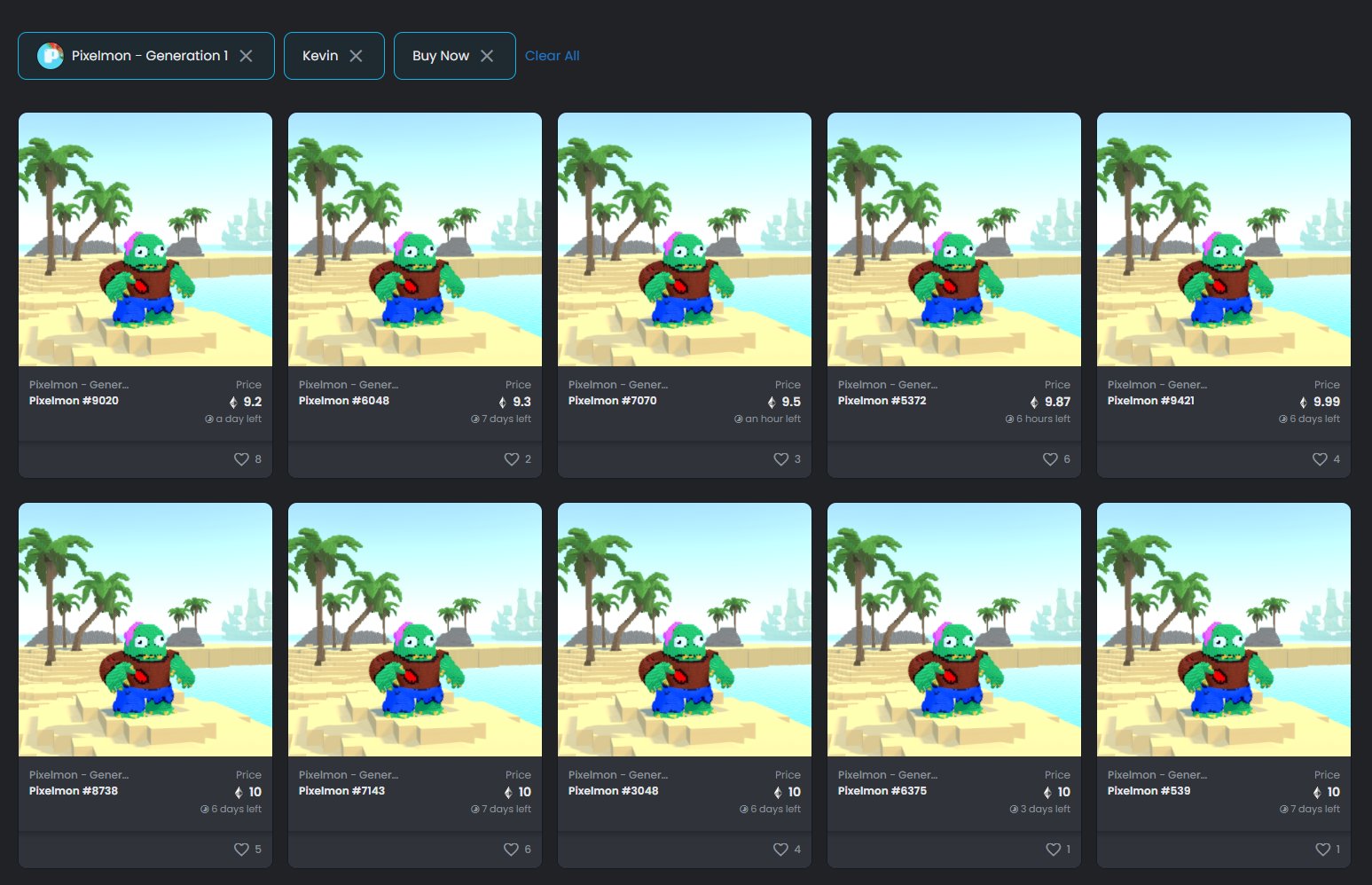The image size is (1372, 885).
Task: Tap the heart on Pixelmon #9421
Action: point(1320,459)
